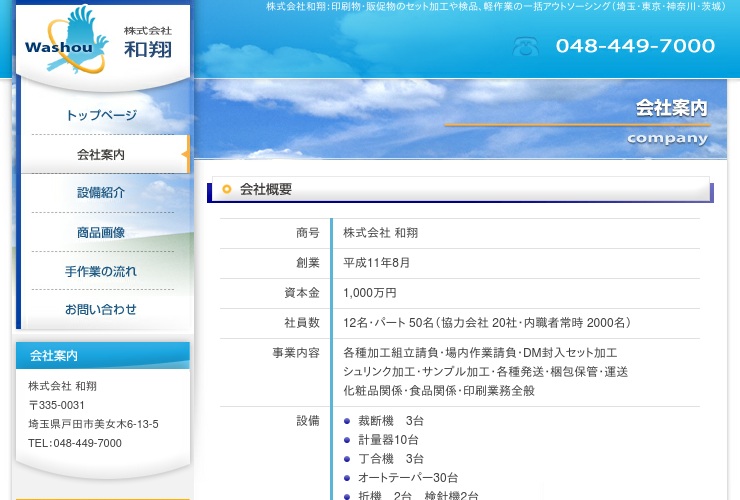Go to the 設備紹介 page

pyautogui.click(x=101, y=193)
